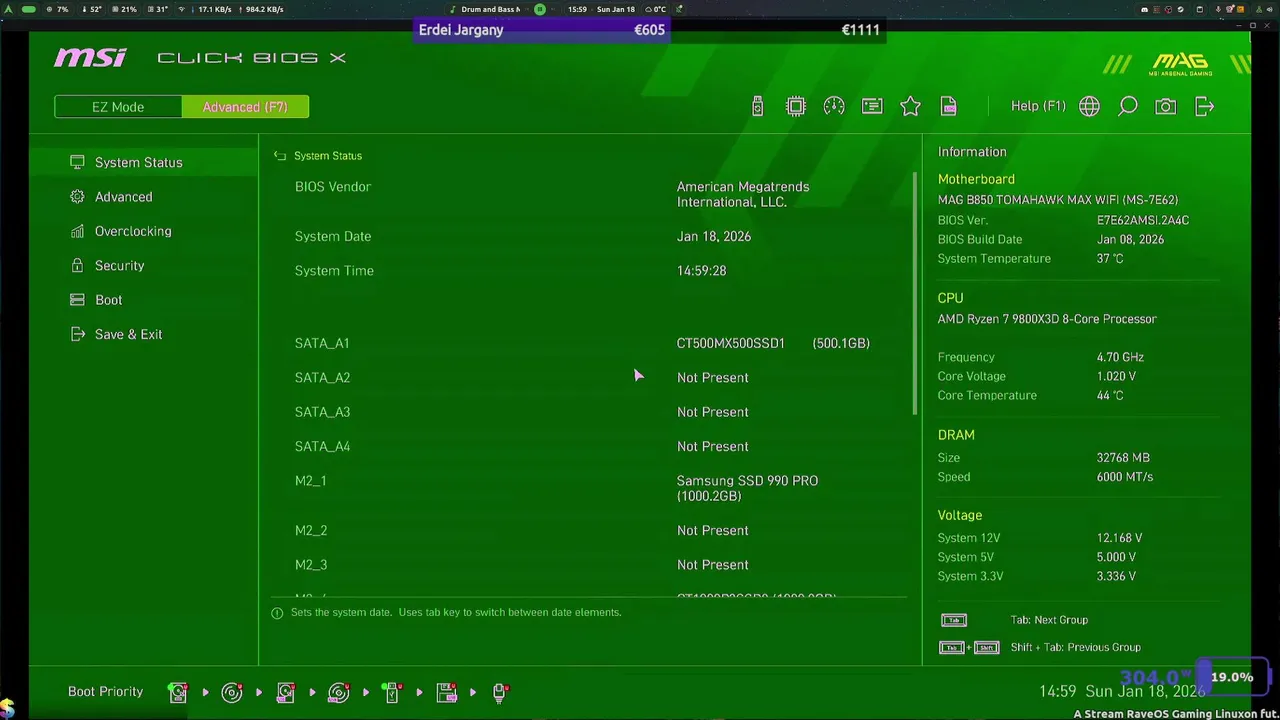Image resolution: width=1280 pixels, height=720 pixels.
Task: Select first boot device hard disk icon
Action: coord(178,691)
